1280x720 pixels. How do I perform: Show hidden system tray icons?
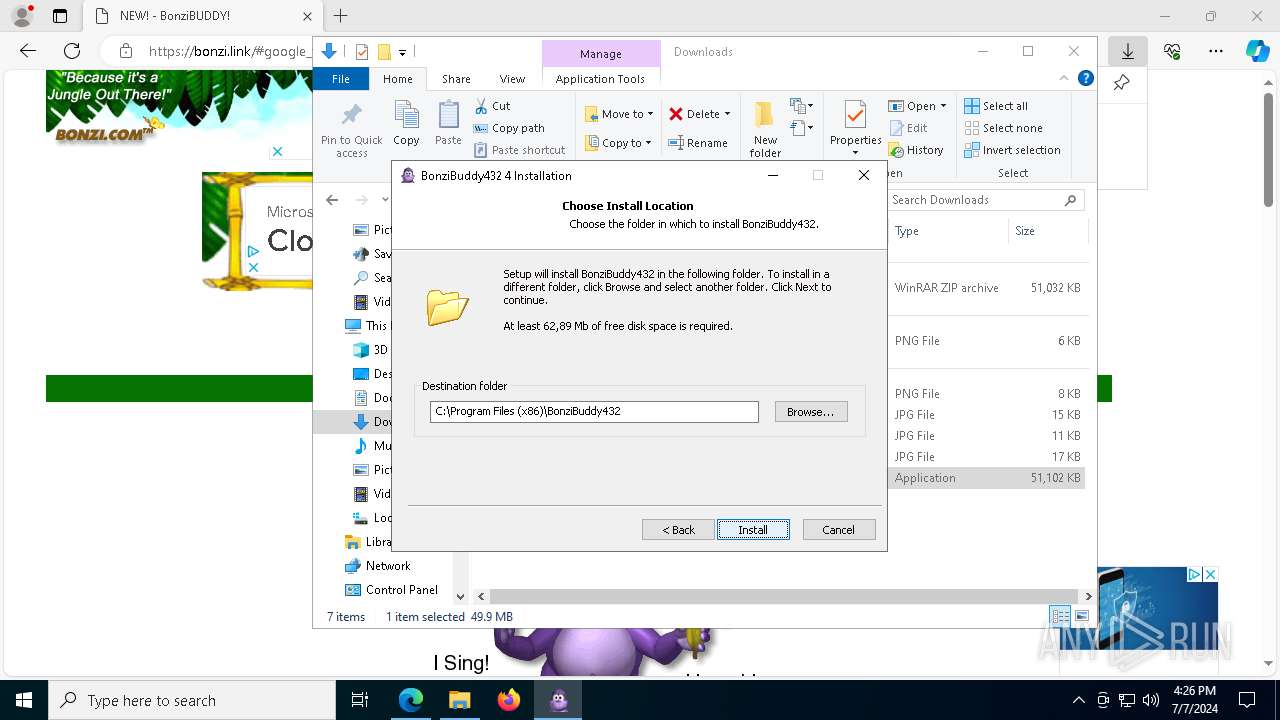(1078, 700)
